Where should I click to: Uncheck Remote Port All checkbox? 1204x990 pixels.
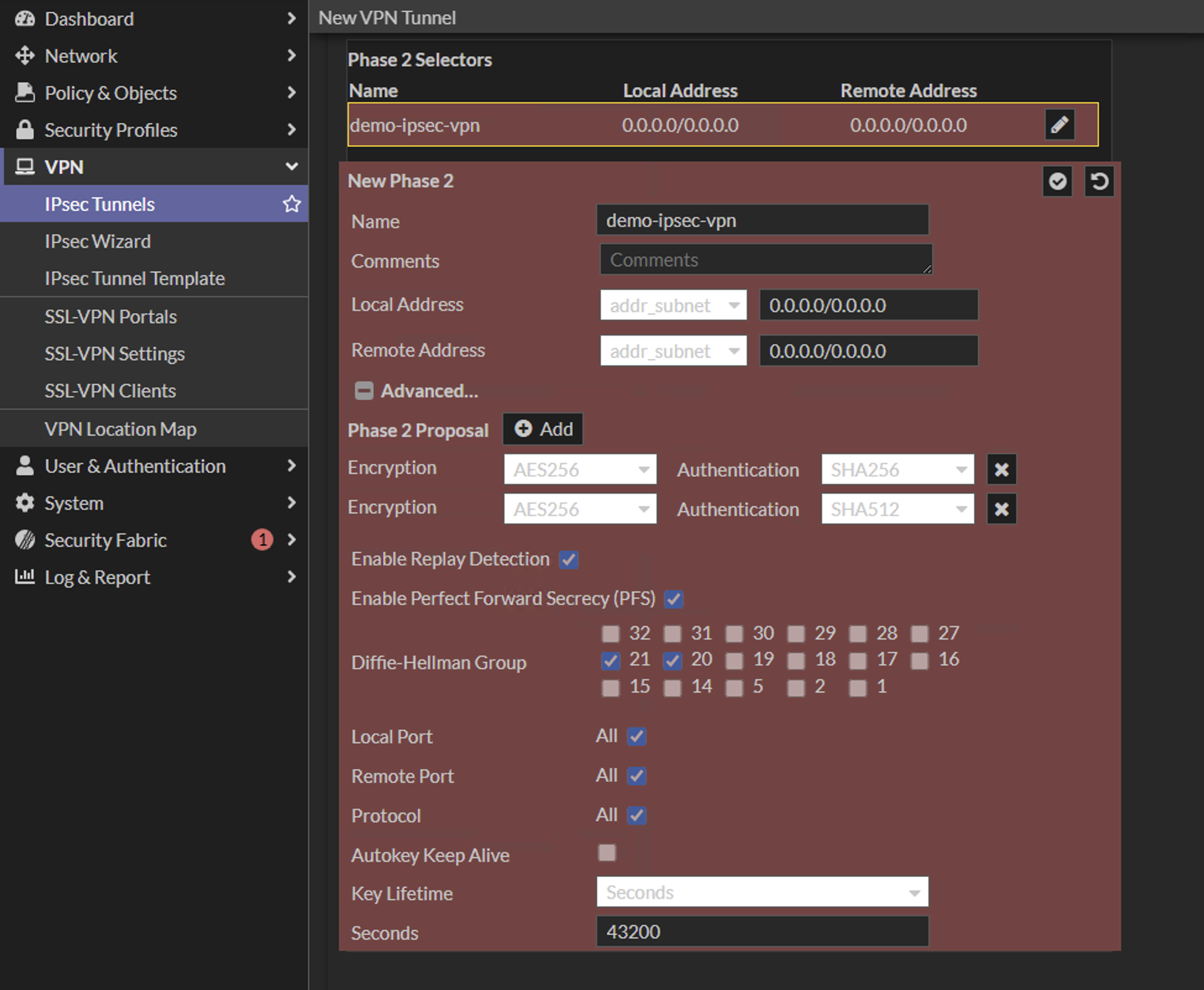pos(637,776)
